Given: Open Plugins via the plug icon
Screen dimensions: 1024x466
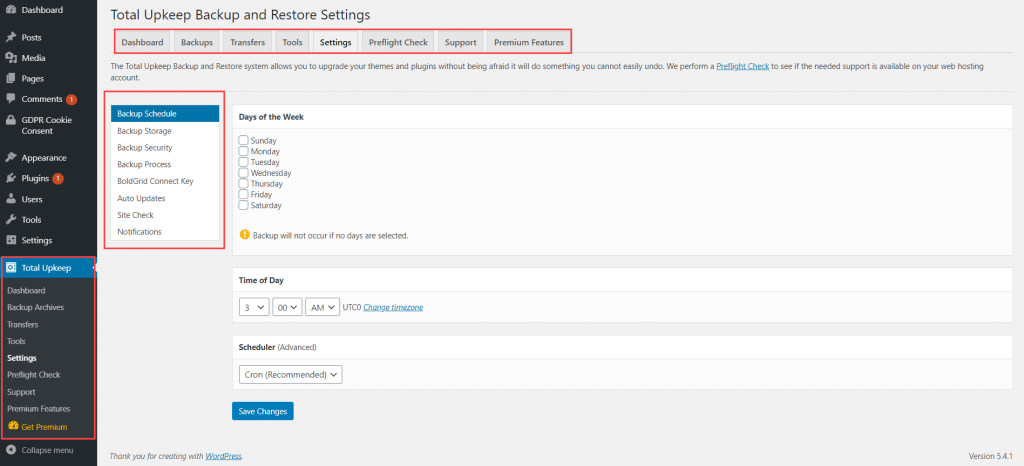Looking at the screenshot, I should (11, 178).
